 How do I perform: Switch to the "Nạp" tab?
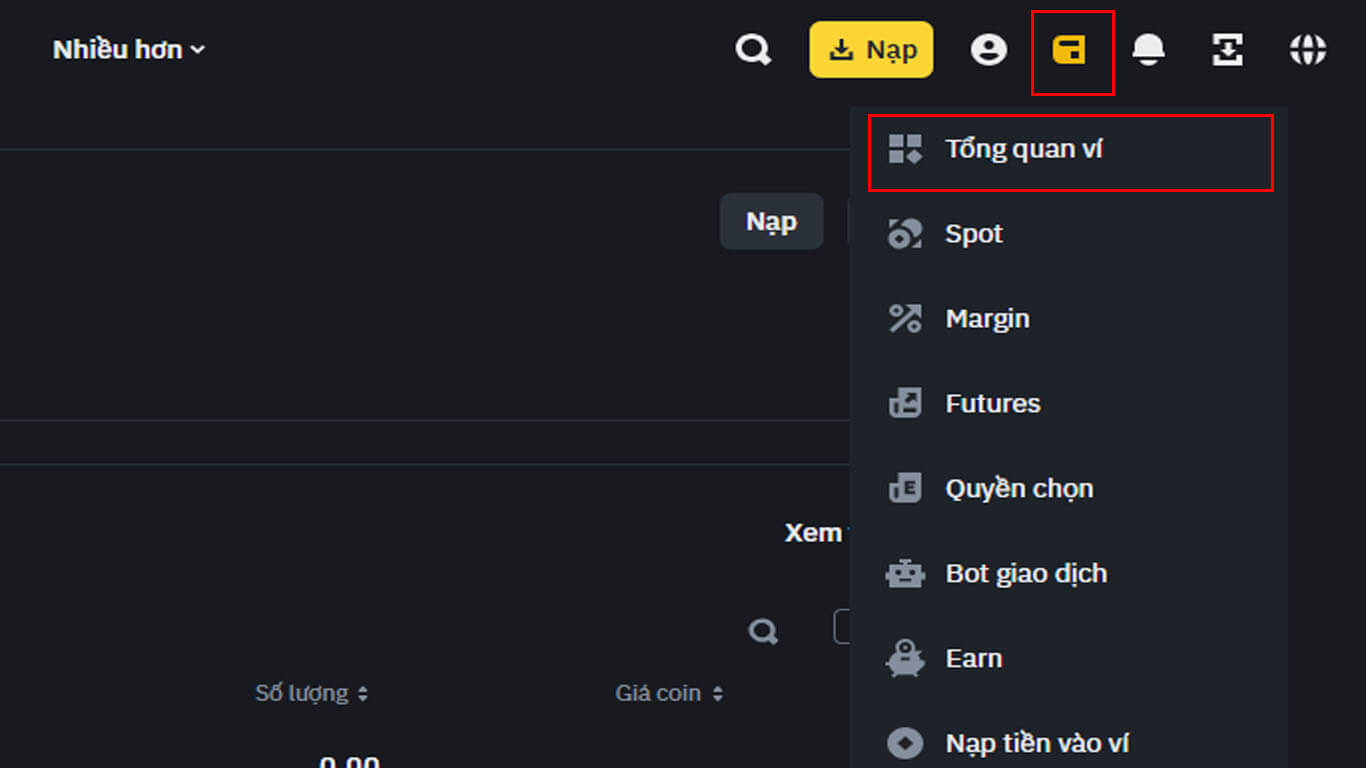click(771, 221)
